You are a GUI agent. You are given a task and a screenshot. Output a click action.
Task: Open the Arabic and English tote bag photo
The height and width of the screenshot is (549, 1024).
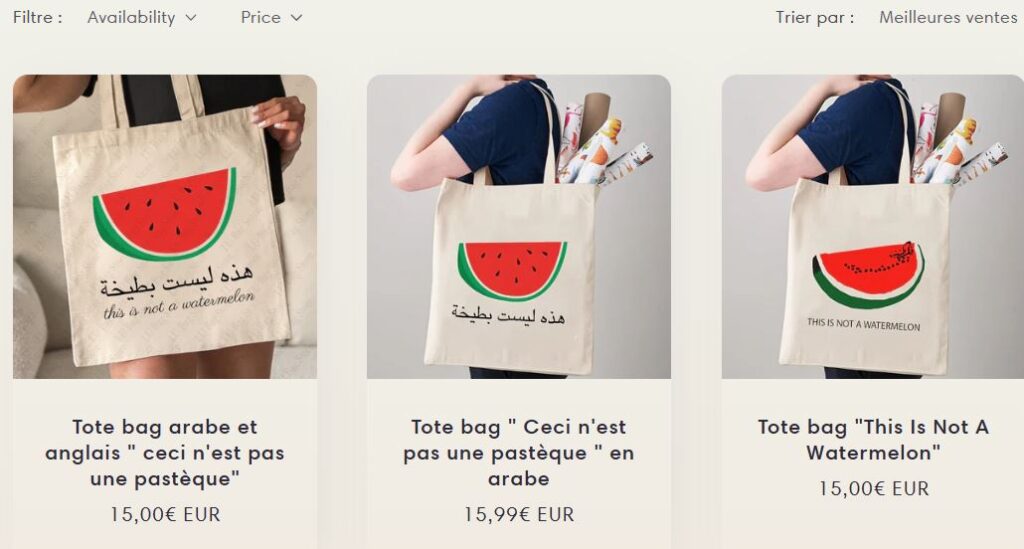(x=165, y=227)
